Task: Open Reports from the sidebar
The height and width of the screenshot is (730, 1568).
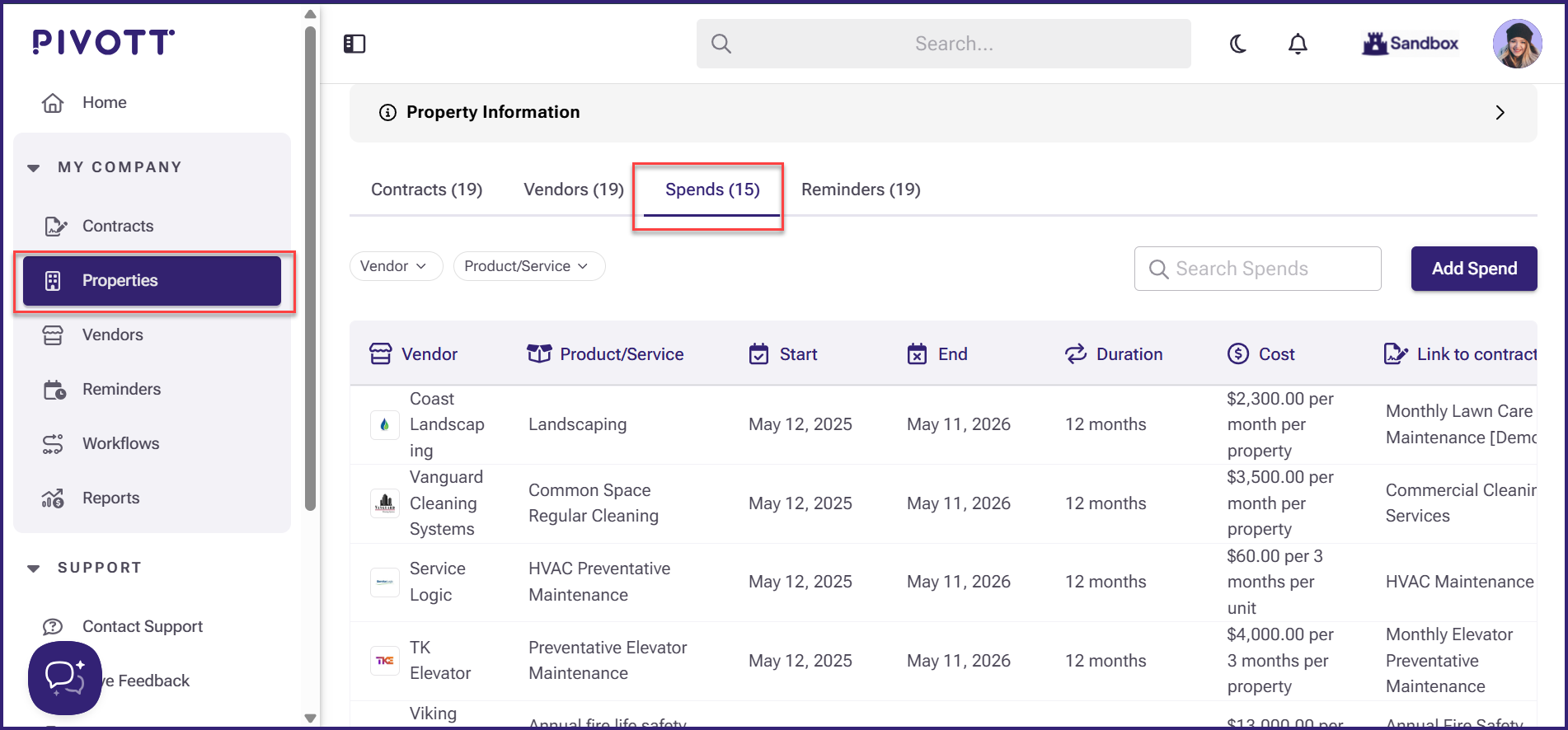Action: [x=110, y=498]
